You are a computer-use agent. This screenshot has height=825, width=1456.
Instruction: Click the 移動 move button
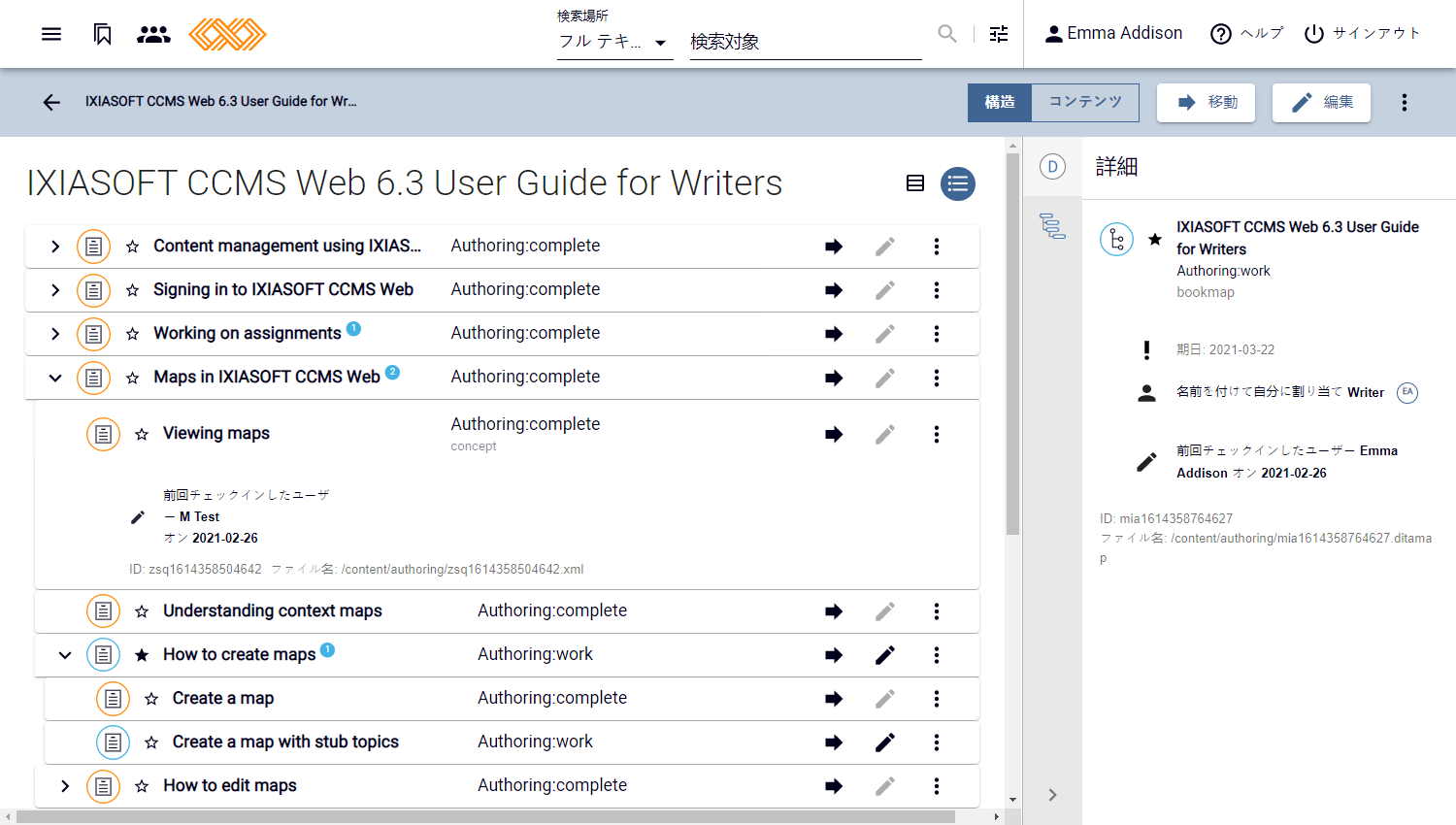click(1206, 102)
